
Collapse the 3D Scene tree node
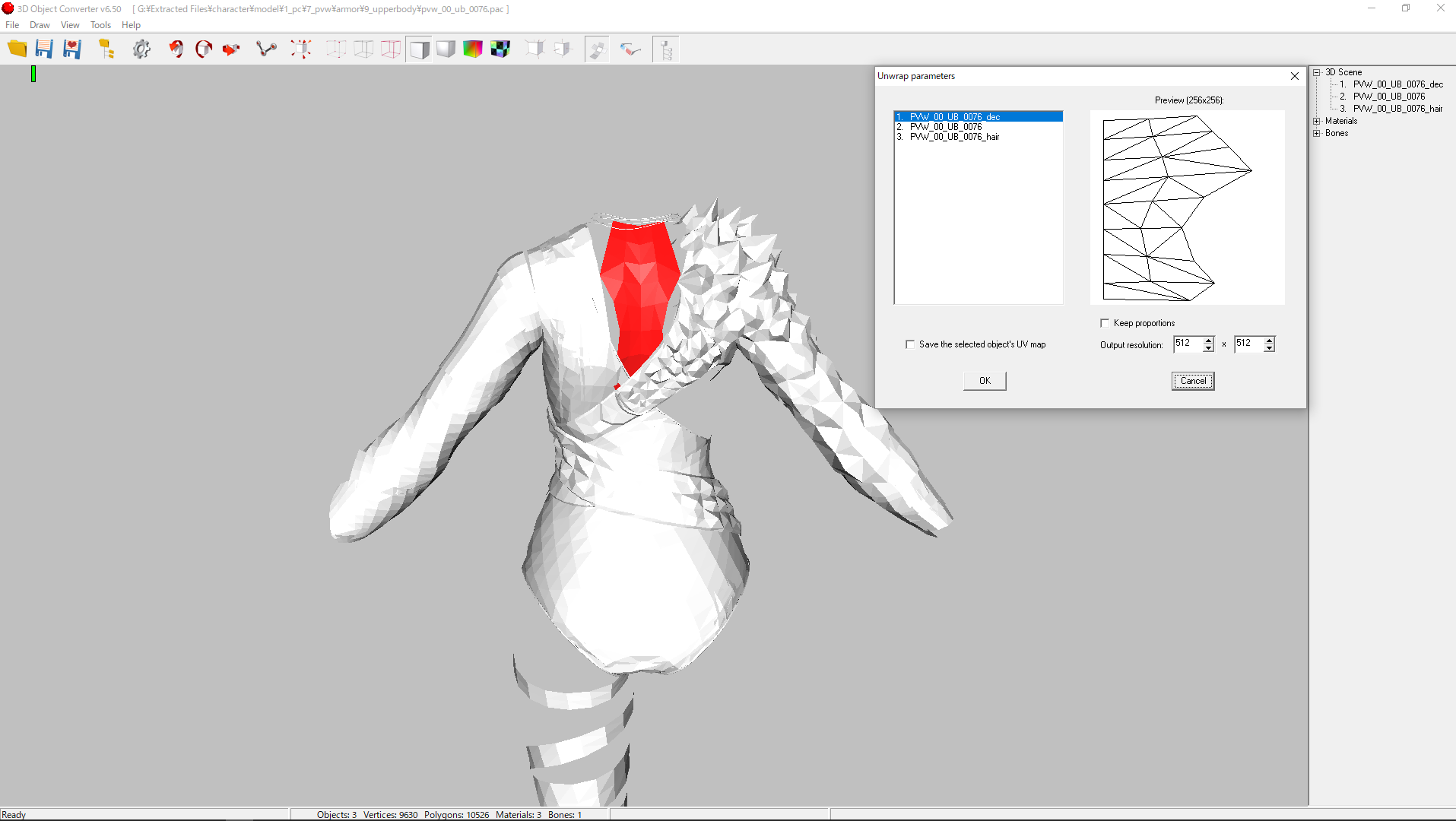click(1317, 72)
